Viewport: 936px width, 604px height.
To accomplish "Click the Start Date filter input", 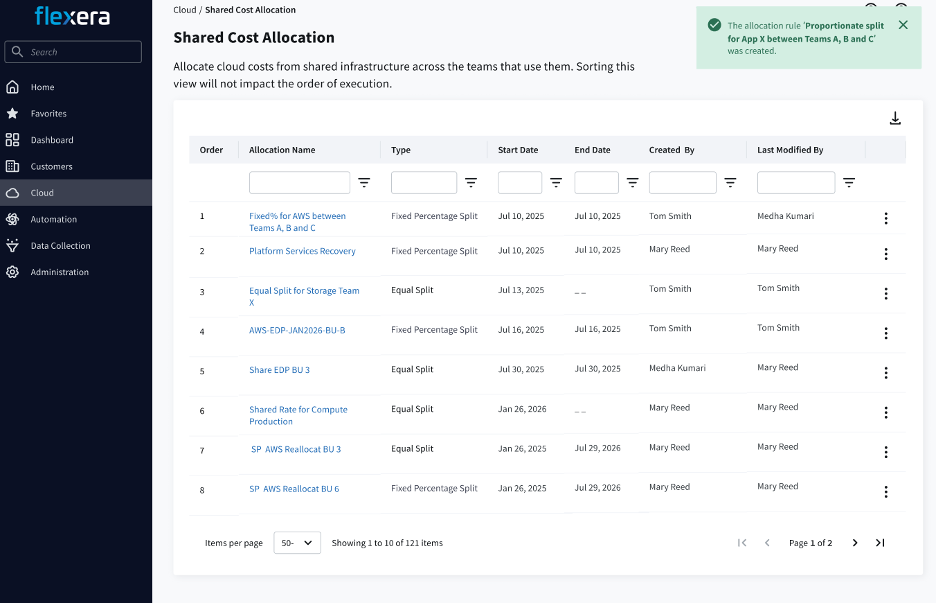I will coord(520,183).
